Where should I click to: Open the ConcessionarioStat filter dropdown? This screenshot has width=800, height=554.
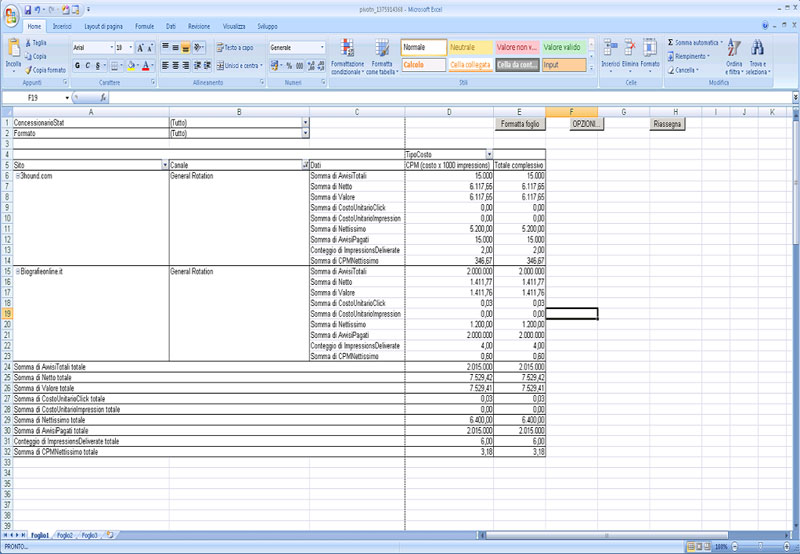coord(305,123)
